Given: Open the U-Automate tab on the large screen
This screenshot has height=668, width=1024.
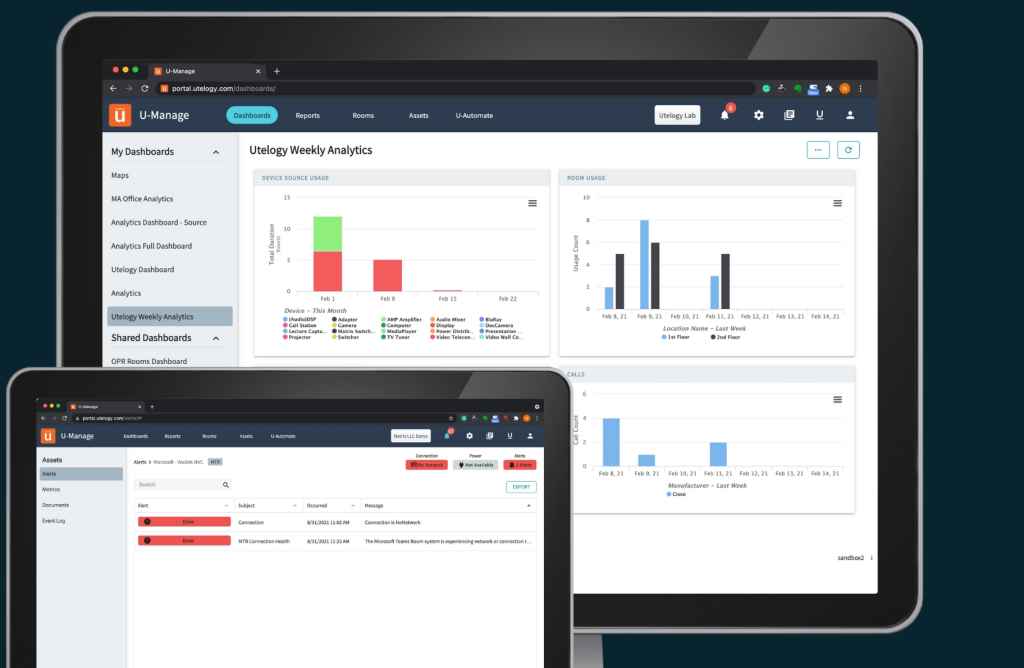Looking at the screenshot, I should tap(474, 116).
